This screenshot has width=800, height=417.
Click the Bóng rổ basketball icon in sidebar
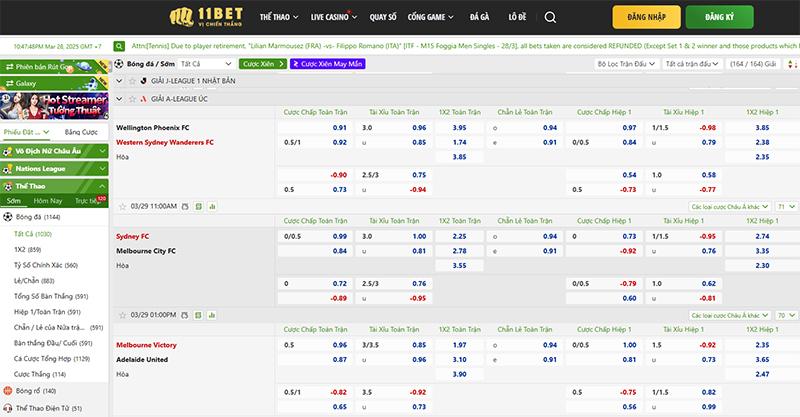[8, 391]
